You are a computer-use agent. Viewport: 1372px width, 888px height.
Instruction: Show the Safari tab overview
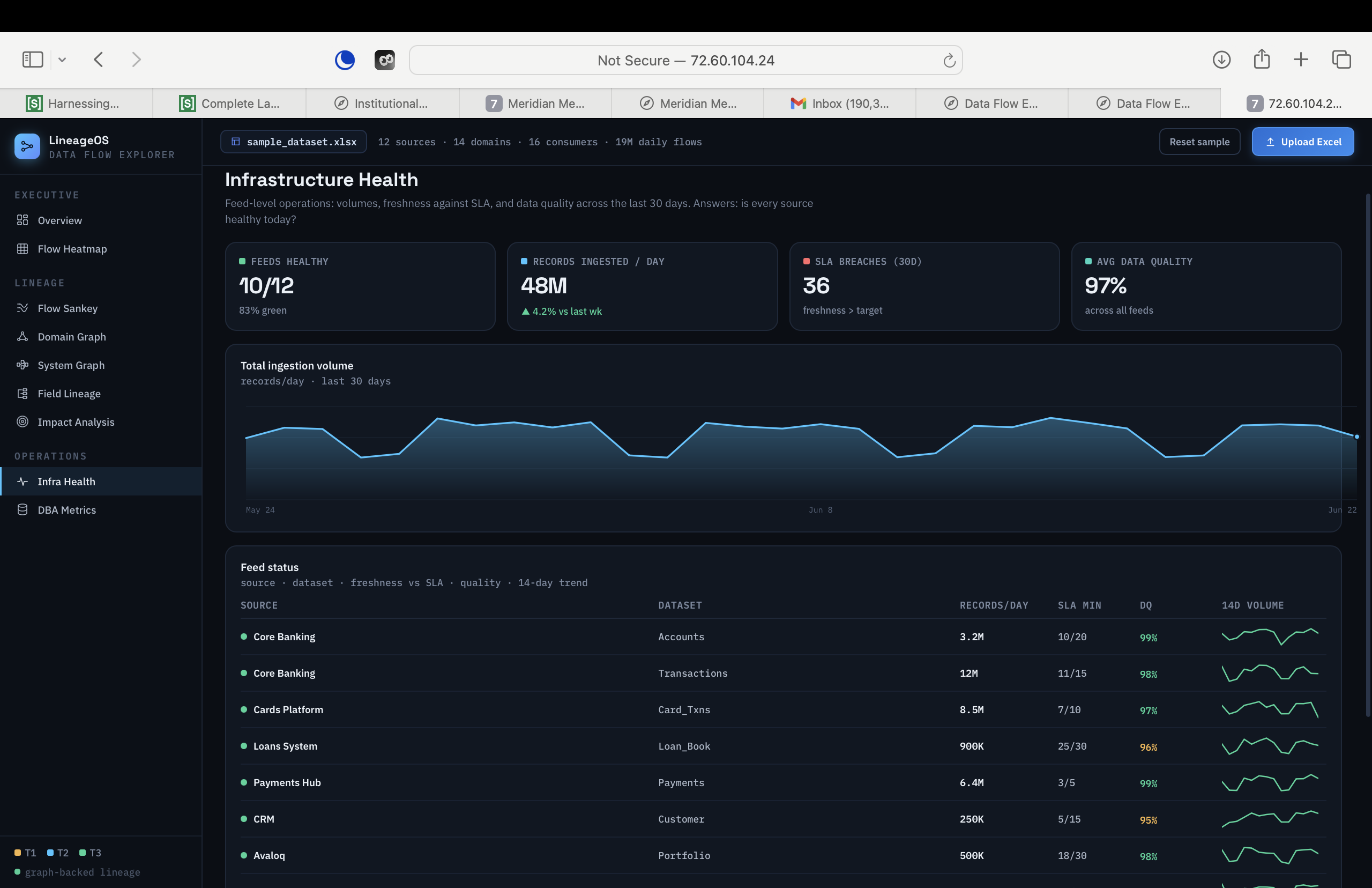coord(1341,60)
